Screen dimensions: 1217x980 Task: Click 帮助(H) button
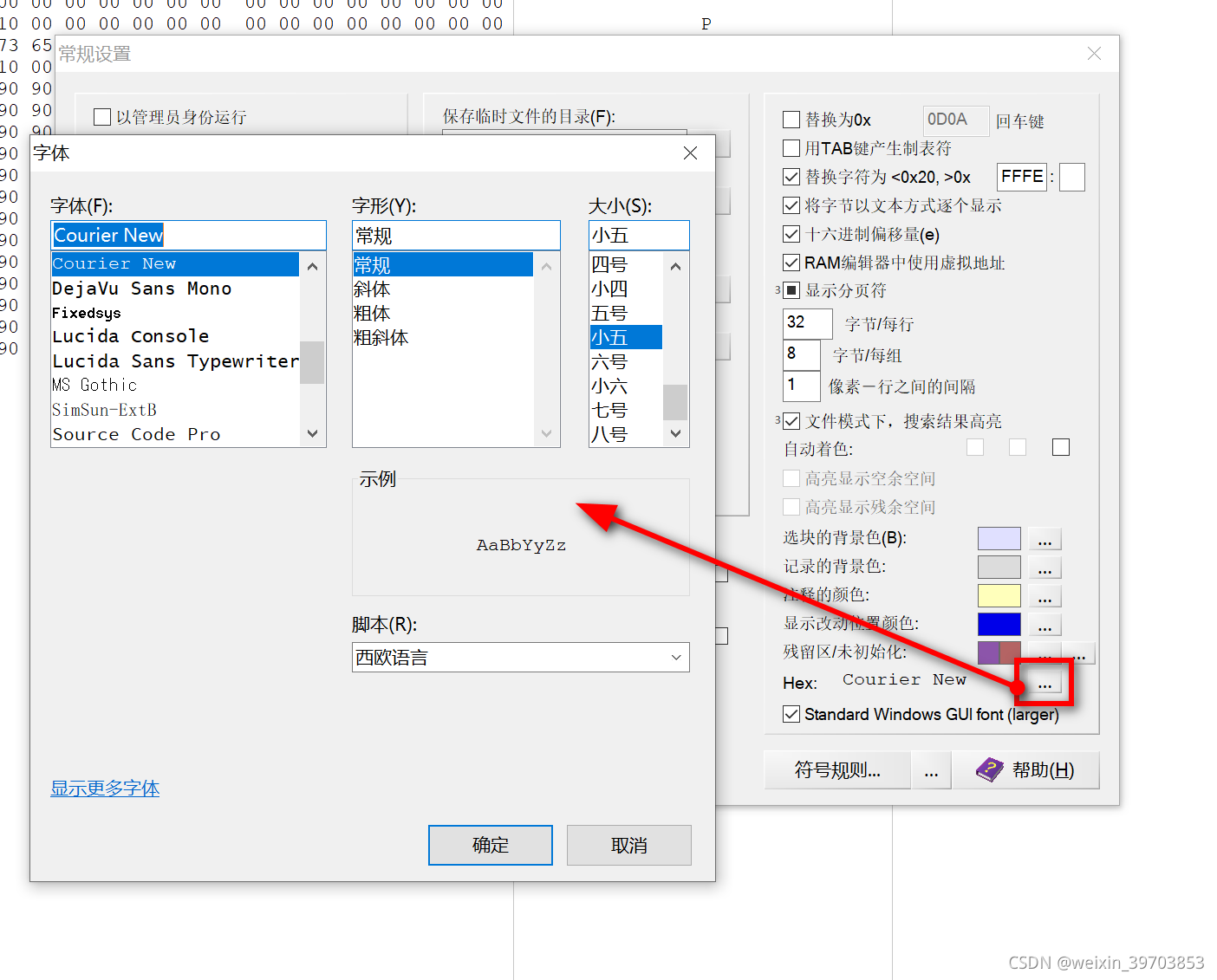click(1026, 769)
